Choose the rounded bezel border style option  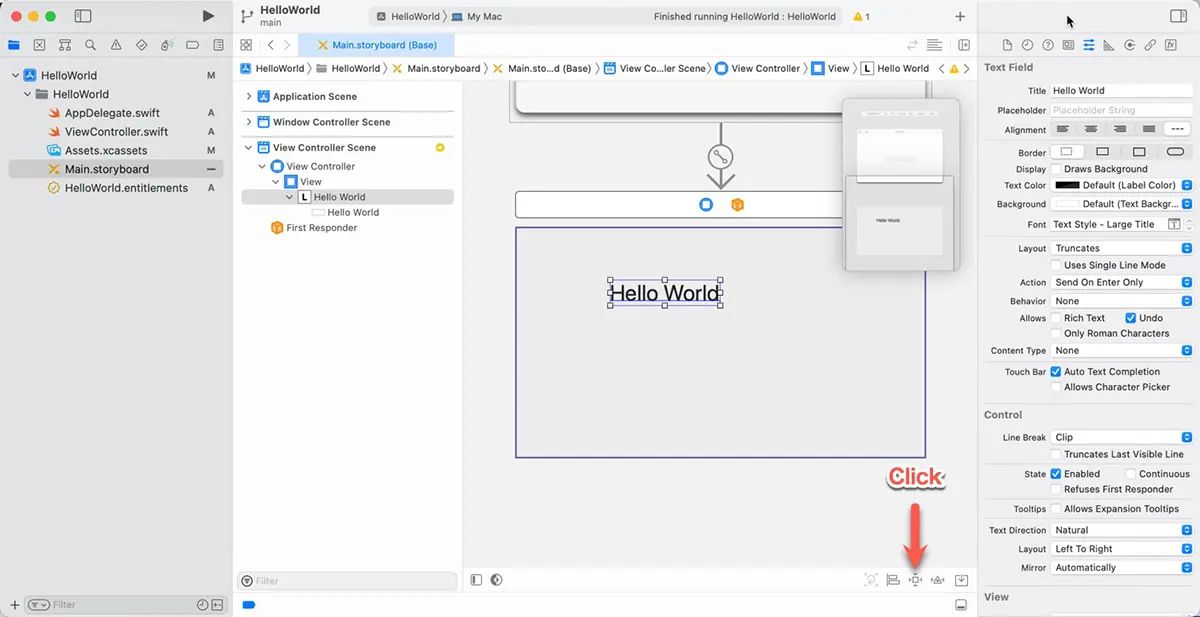[x=1176, y=152]
